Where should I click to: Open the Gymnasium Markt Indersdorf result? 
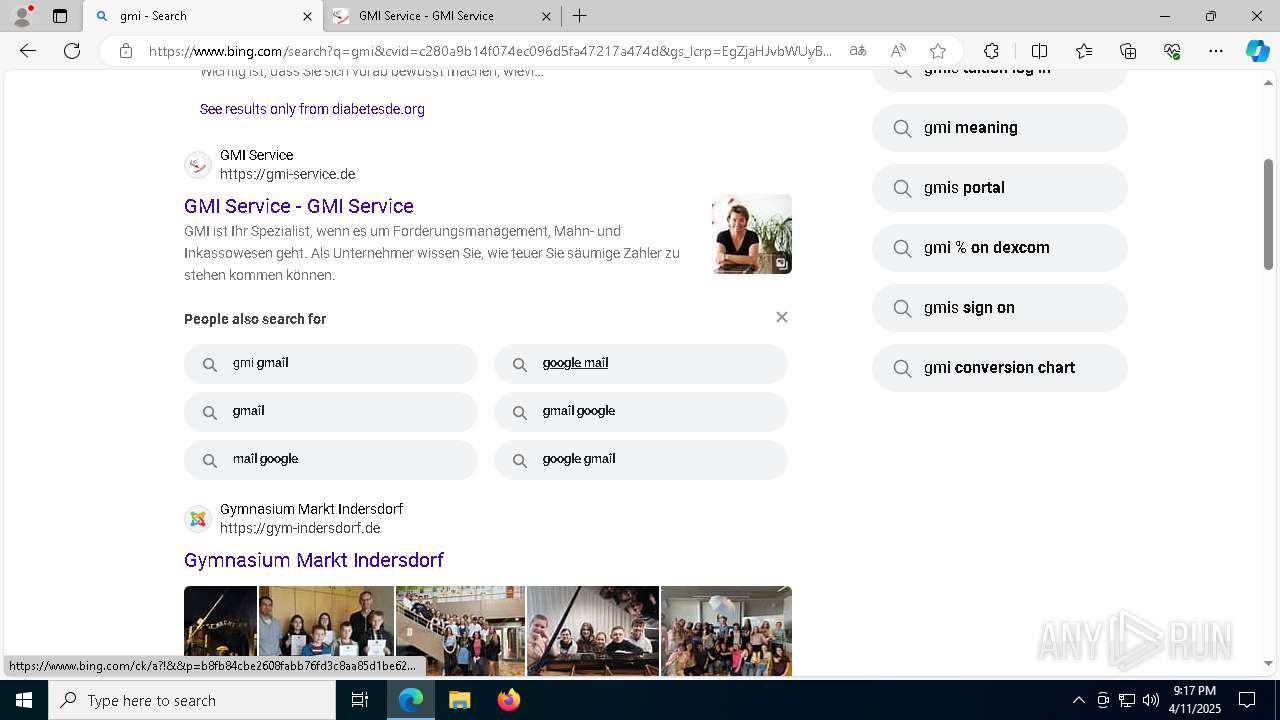click(314, 560)
